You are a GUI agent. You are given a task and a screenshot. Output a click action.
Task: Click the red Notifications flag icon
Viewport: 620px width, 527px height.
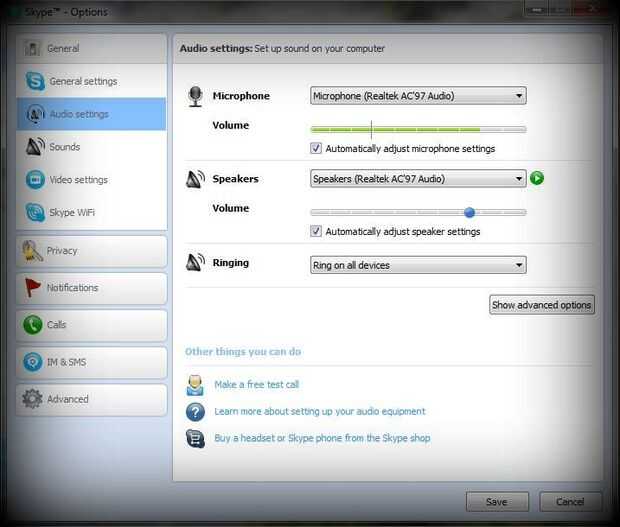point(32,287)
